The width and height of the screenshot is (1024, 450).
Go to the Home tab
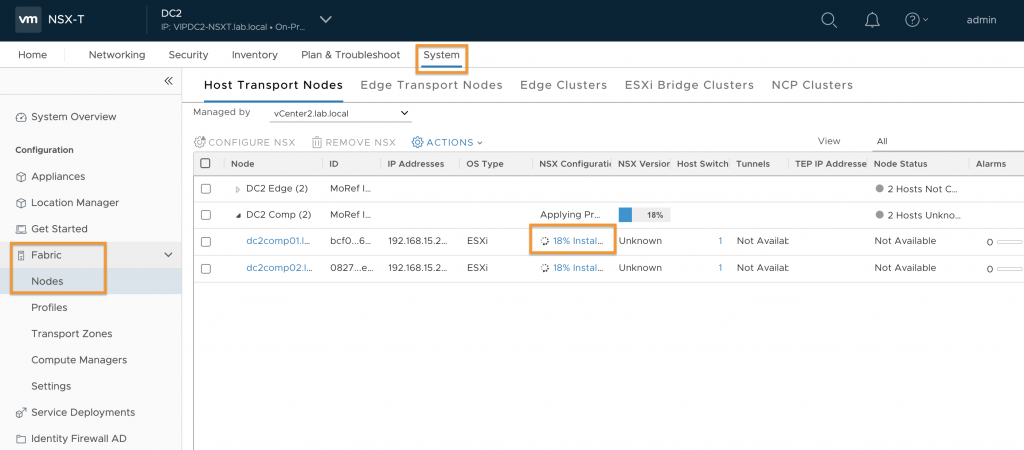(x=33, y=55)
